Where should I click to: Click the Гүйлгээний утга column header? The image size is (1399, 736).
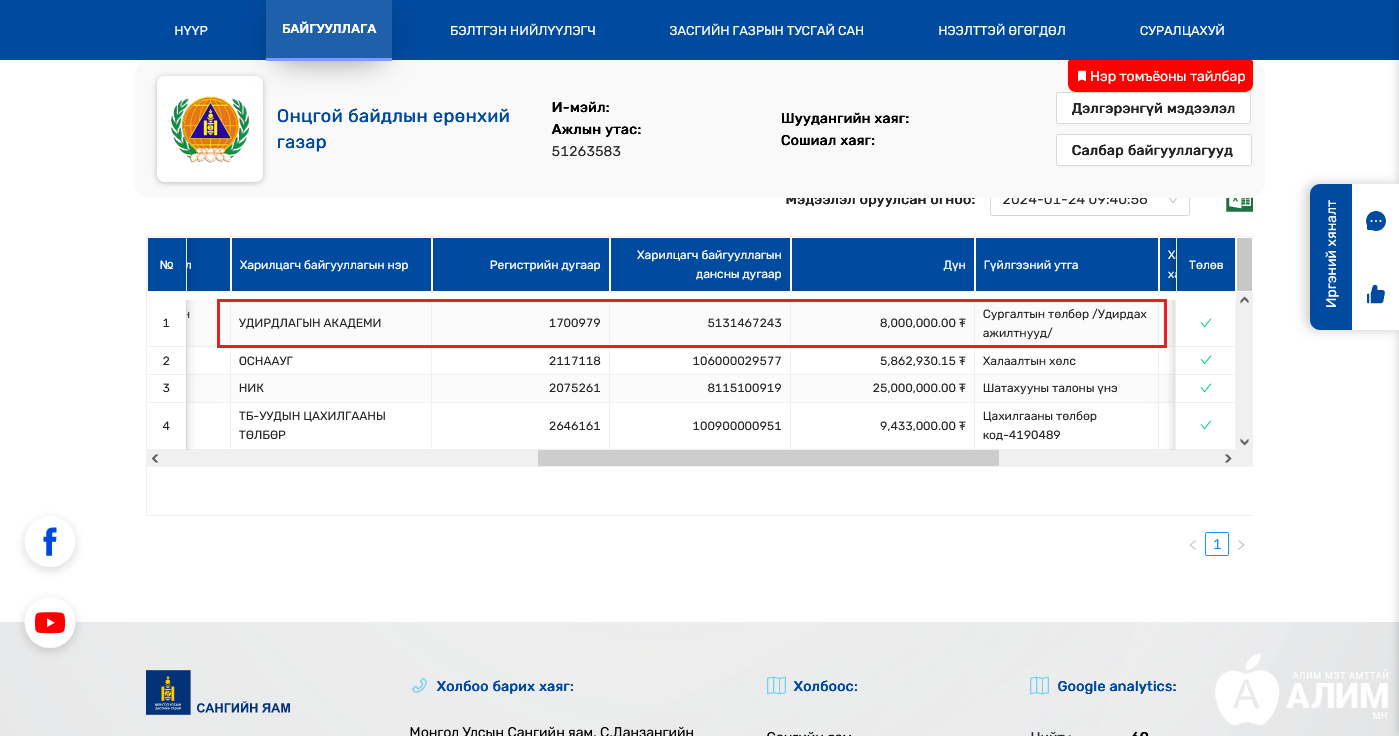[x=1067, y=265]
